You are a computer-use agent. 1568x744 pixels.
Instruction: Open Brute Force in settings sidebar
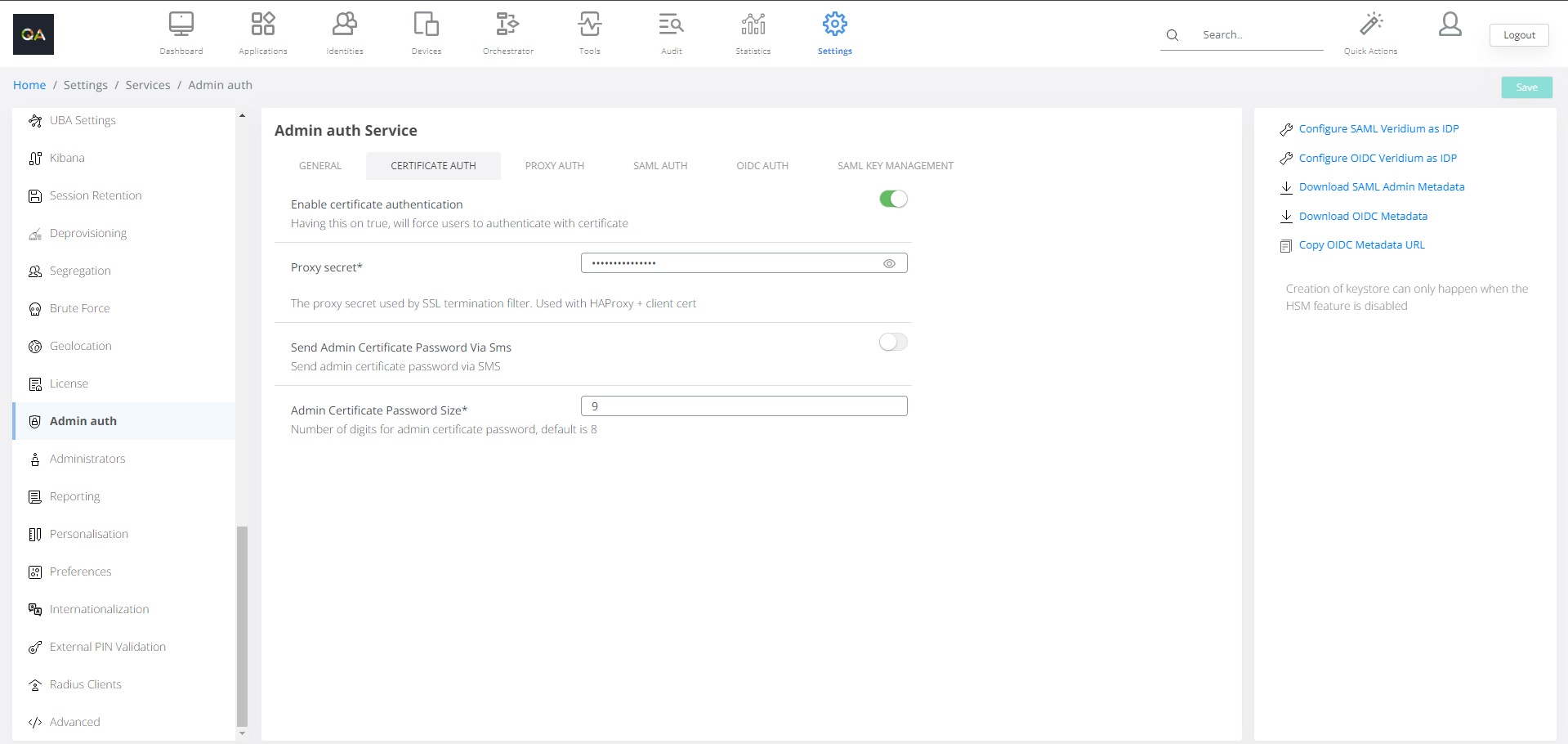click(79, 308)
